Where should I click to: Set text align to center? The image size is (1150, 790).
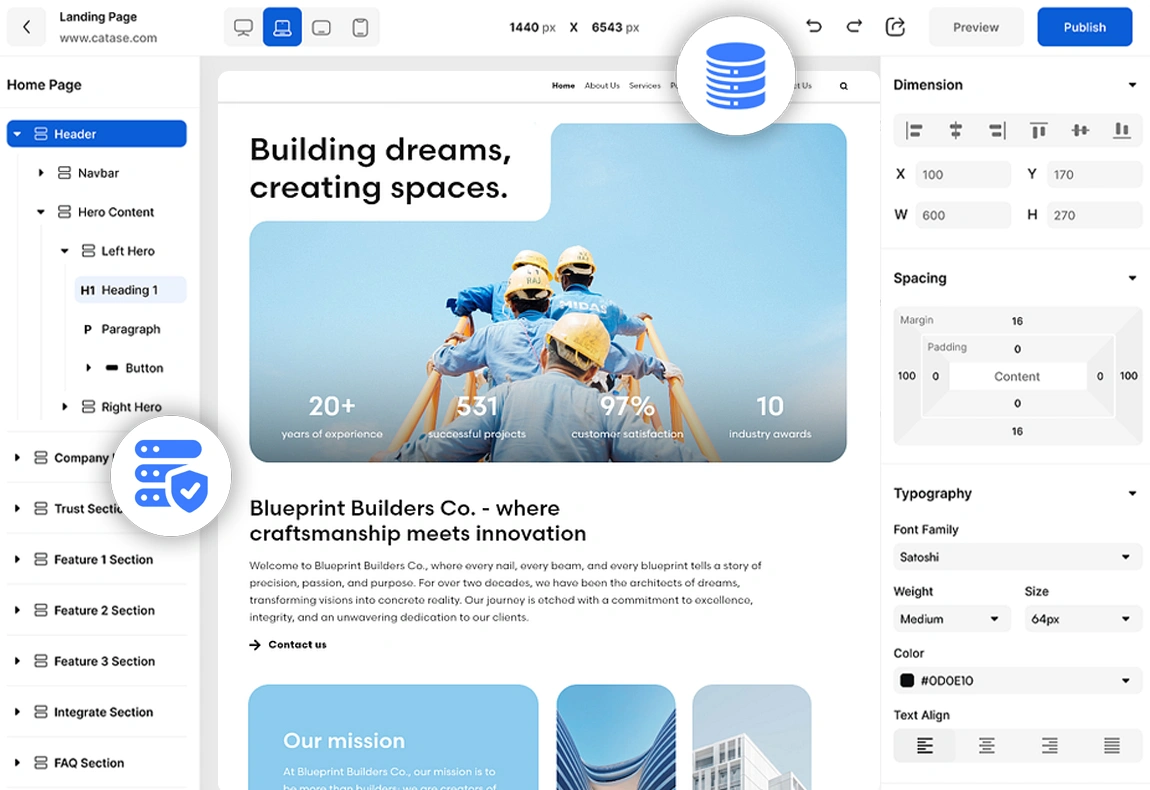pos(986,745)
